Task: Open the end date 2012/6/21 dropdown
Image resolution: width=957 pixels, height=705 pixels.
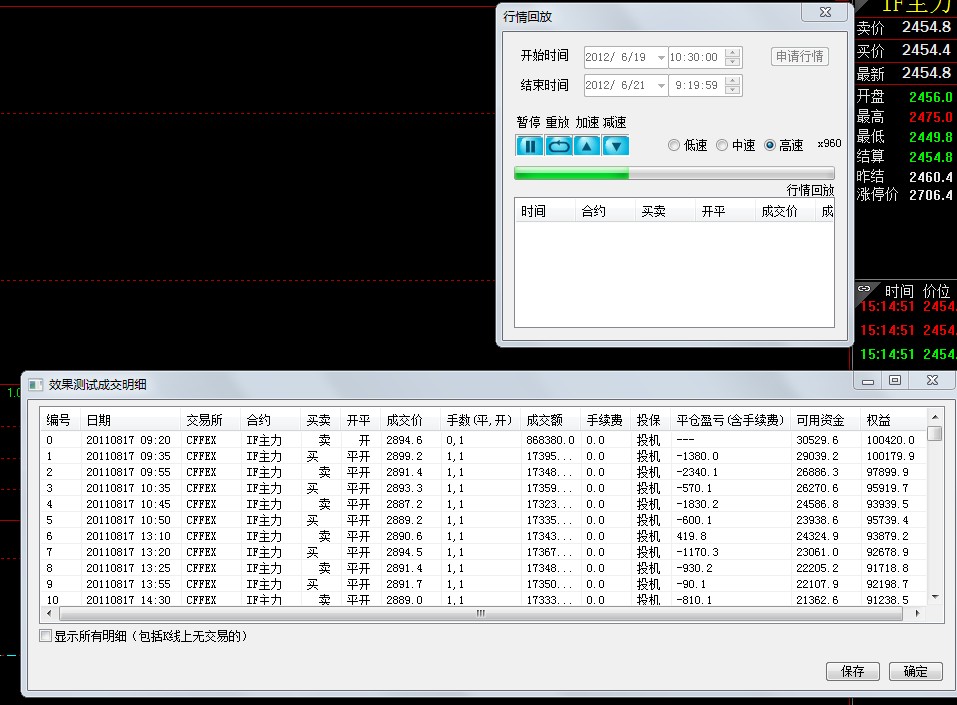Action: coord(660,86)
